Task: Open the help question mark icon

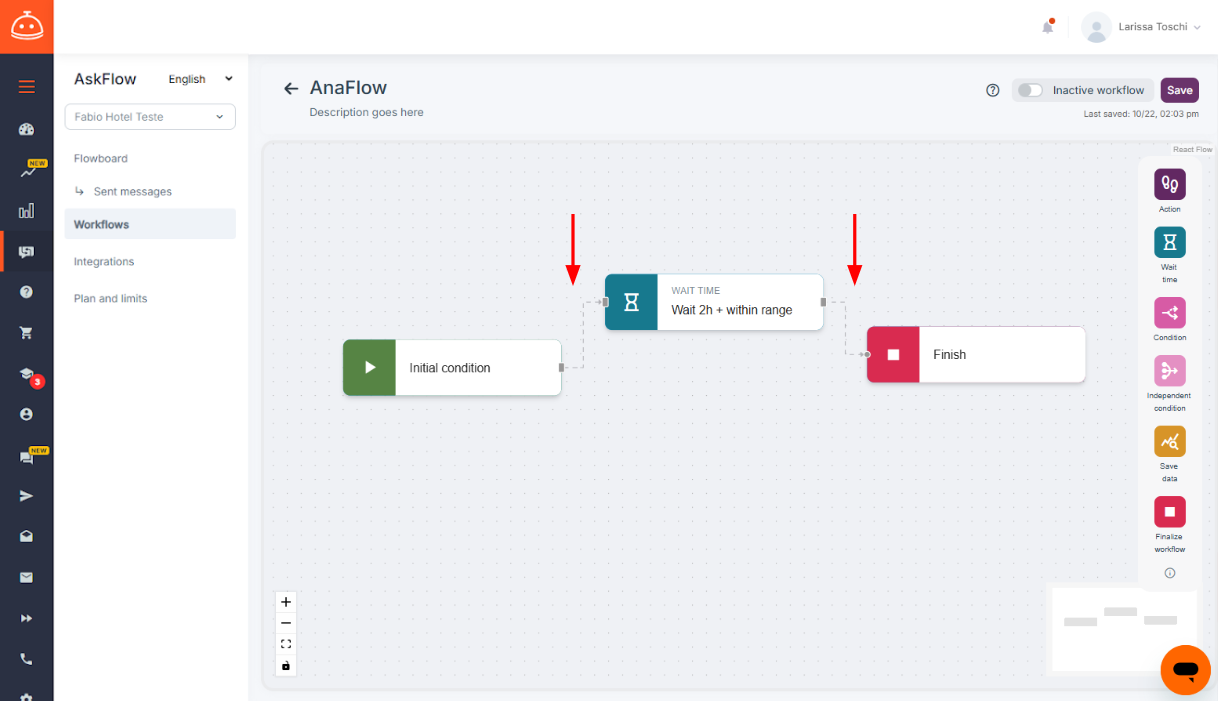Action: 993,90
